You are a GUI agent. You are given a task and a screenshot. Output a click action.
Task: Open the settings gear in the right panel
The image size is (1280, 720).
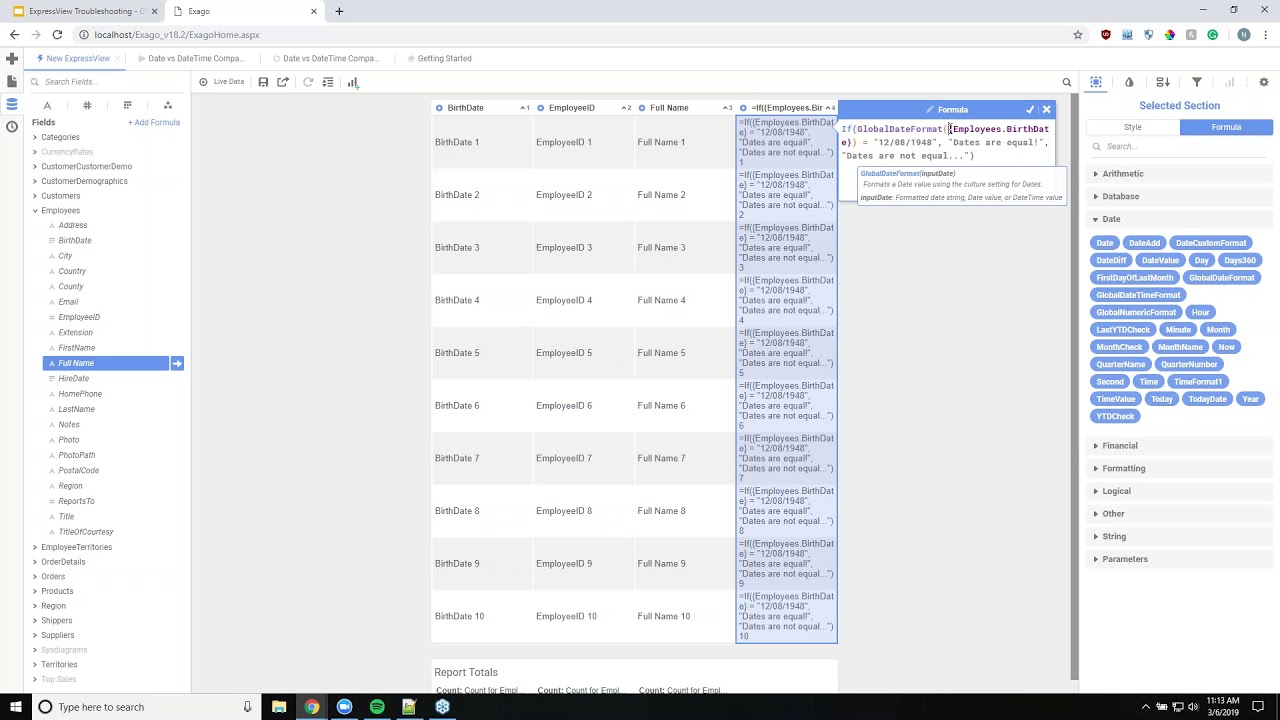(1264, 82)
